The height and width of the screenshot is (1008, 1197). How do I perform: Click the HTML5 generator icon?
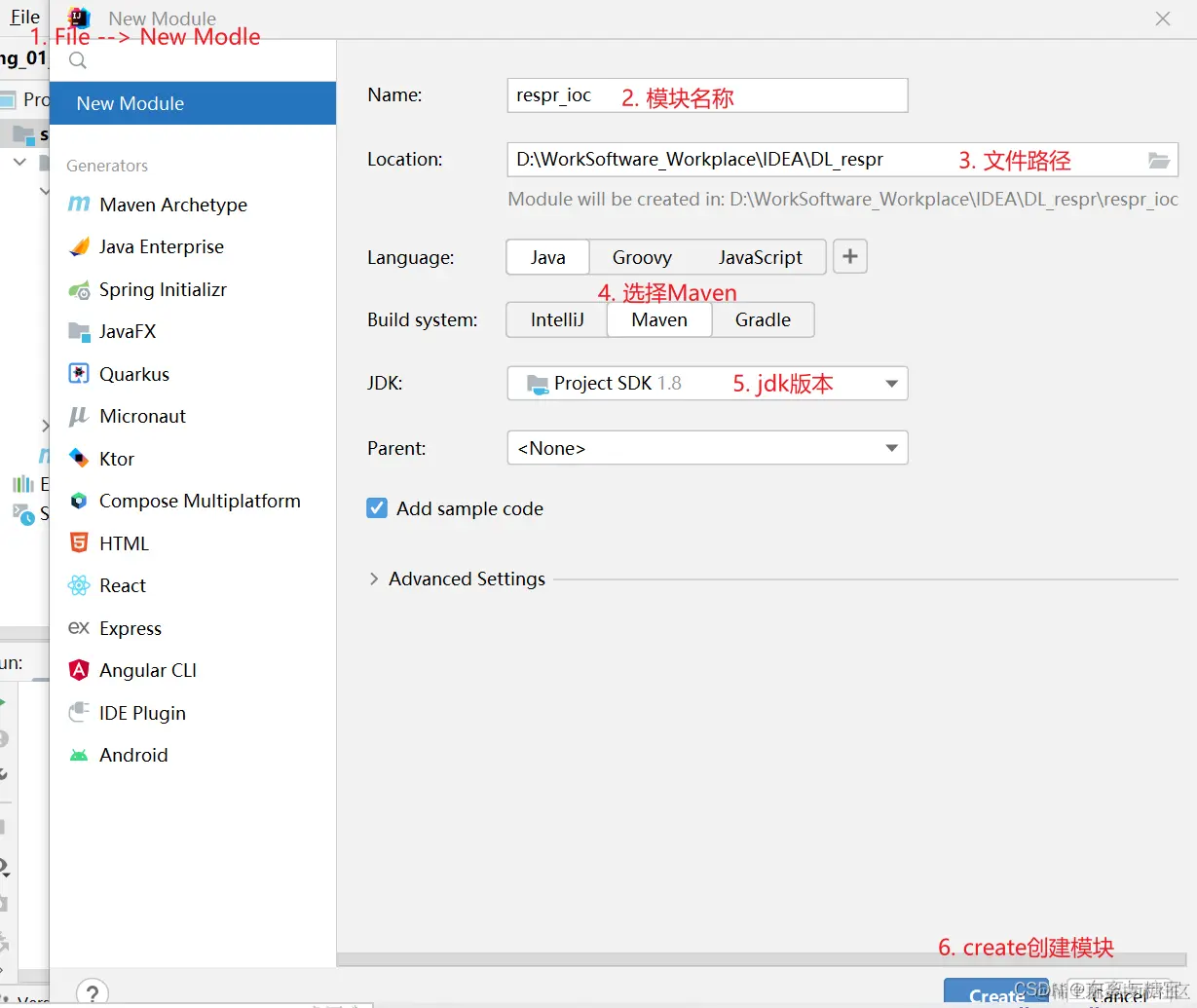[79, 543]
